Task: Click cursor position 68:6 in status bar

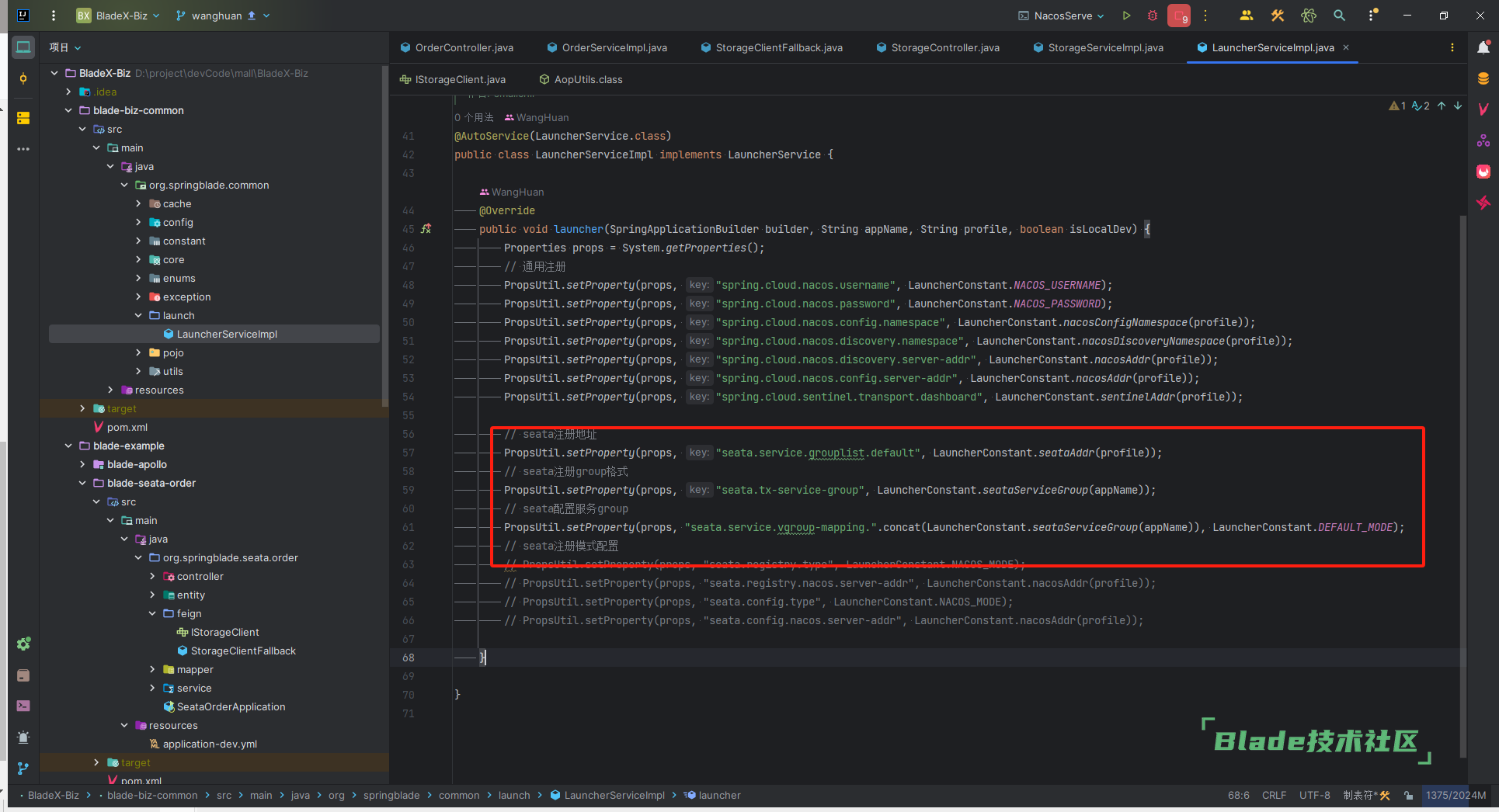Action: click(1239, 795)
